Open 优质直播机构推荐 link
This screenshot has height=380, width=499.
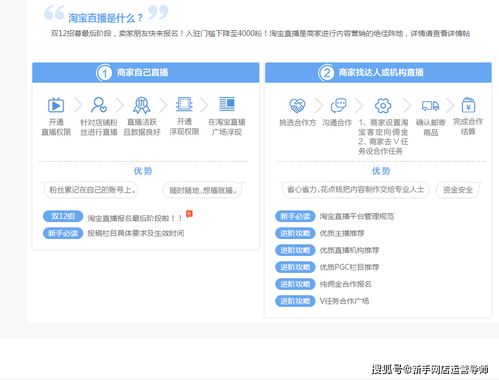[349, 250]
